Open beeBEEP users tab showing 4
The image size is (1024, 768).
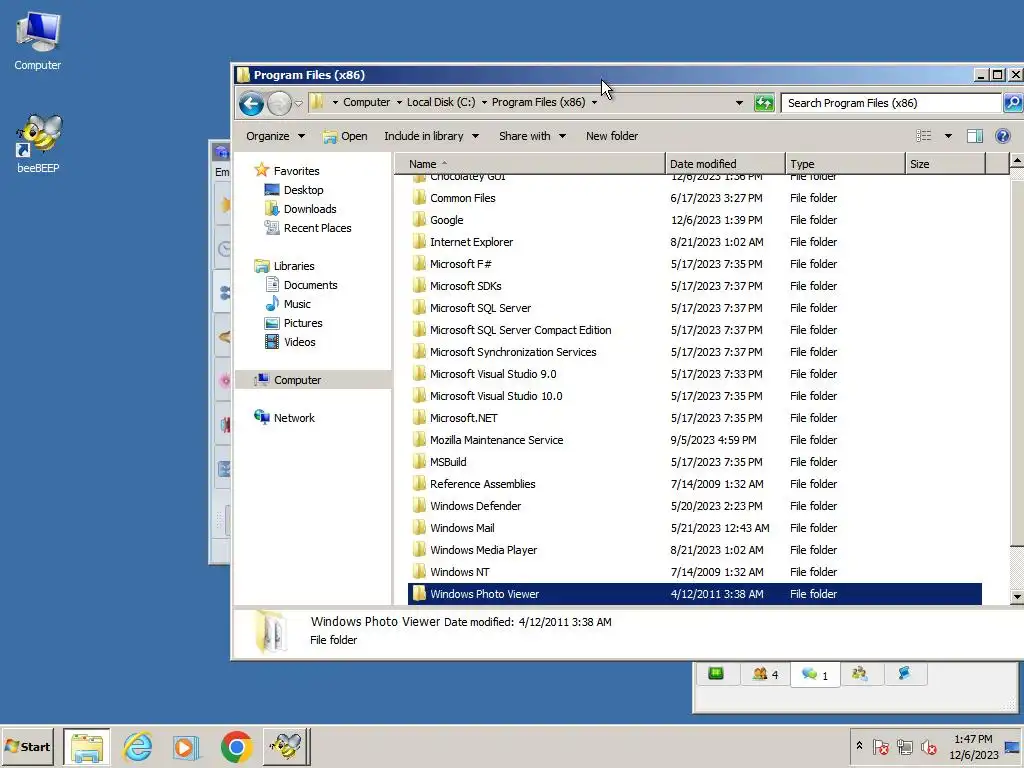tap(765, 674)
